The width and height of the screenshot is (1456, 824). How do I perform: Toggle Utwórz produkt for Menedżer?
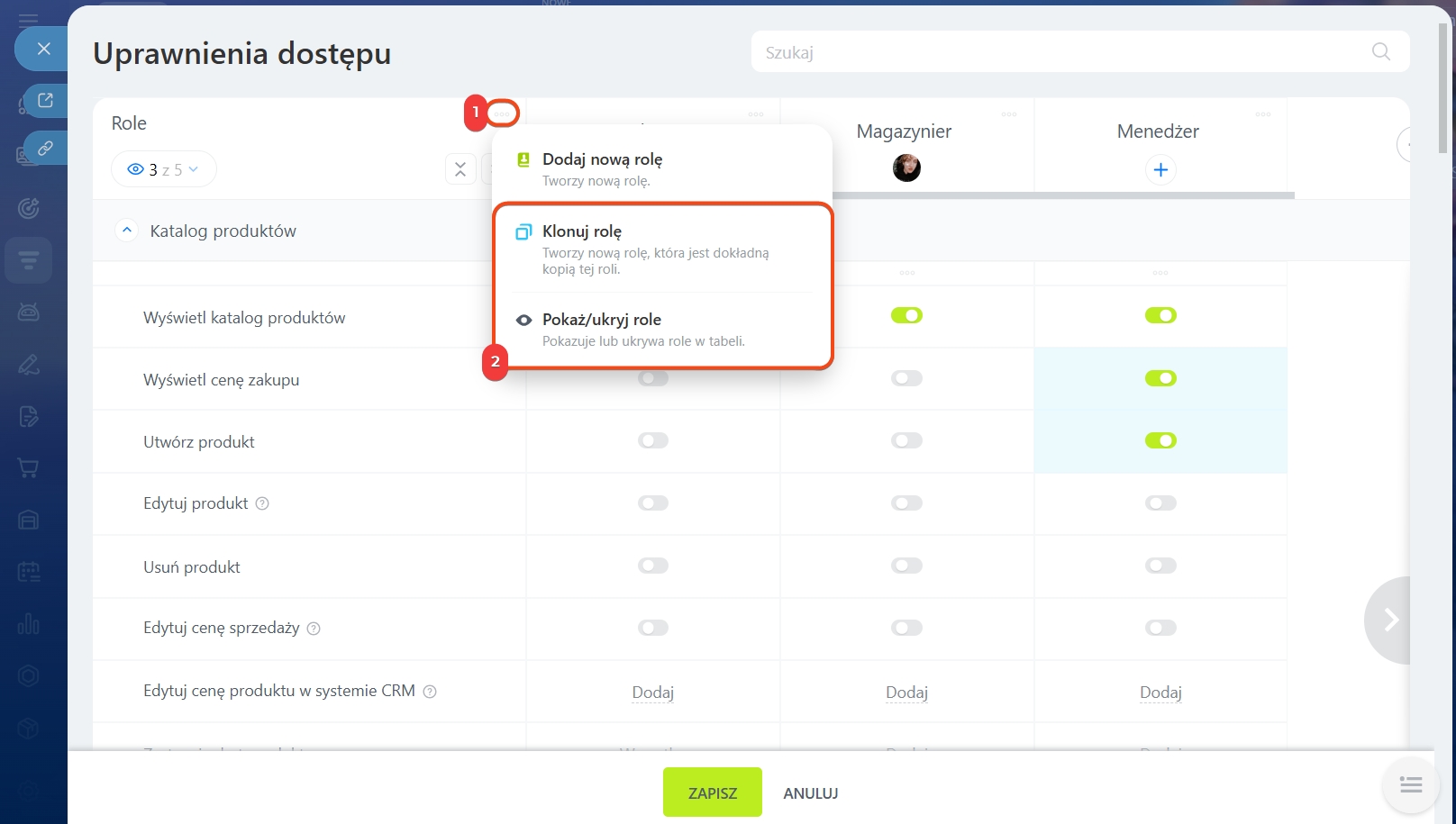[1160, 440]
